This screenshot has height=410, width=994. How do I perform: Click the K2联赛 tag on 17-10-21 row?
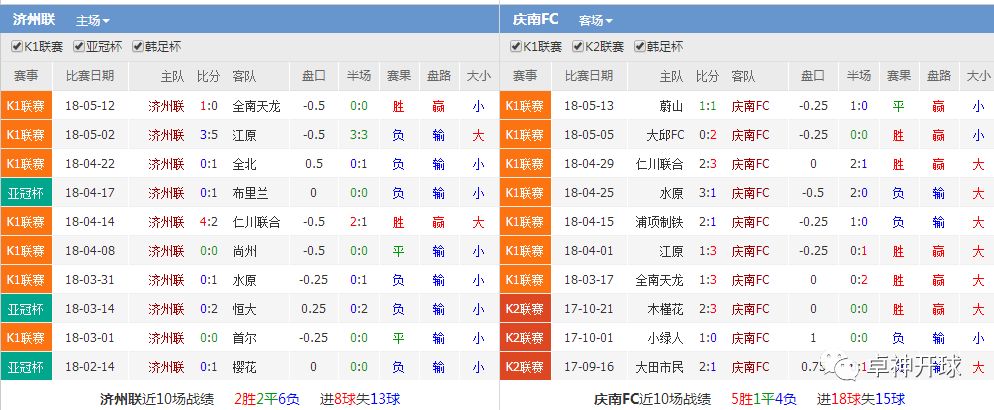526,309
